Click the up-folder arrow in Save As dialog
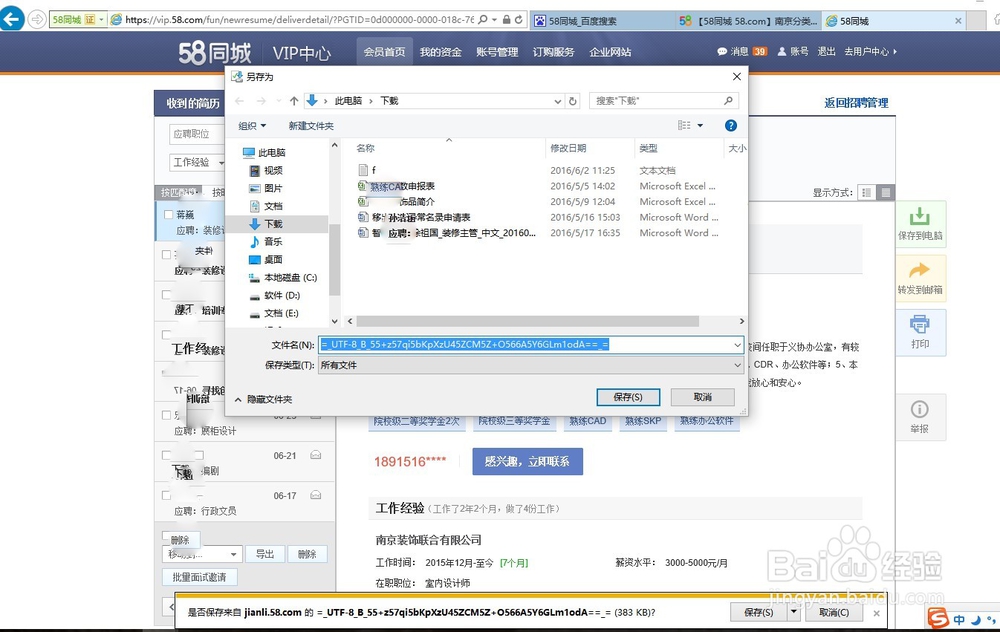This screenshot has height=632, width=1000. click(x=294, y=101)
